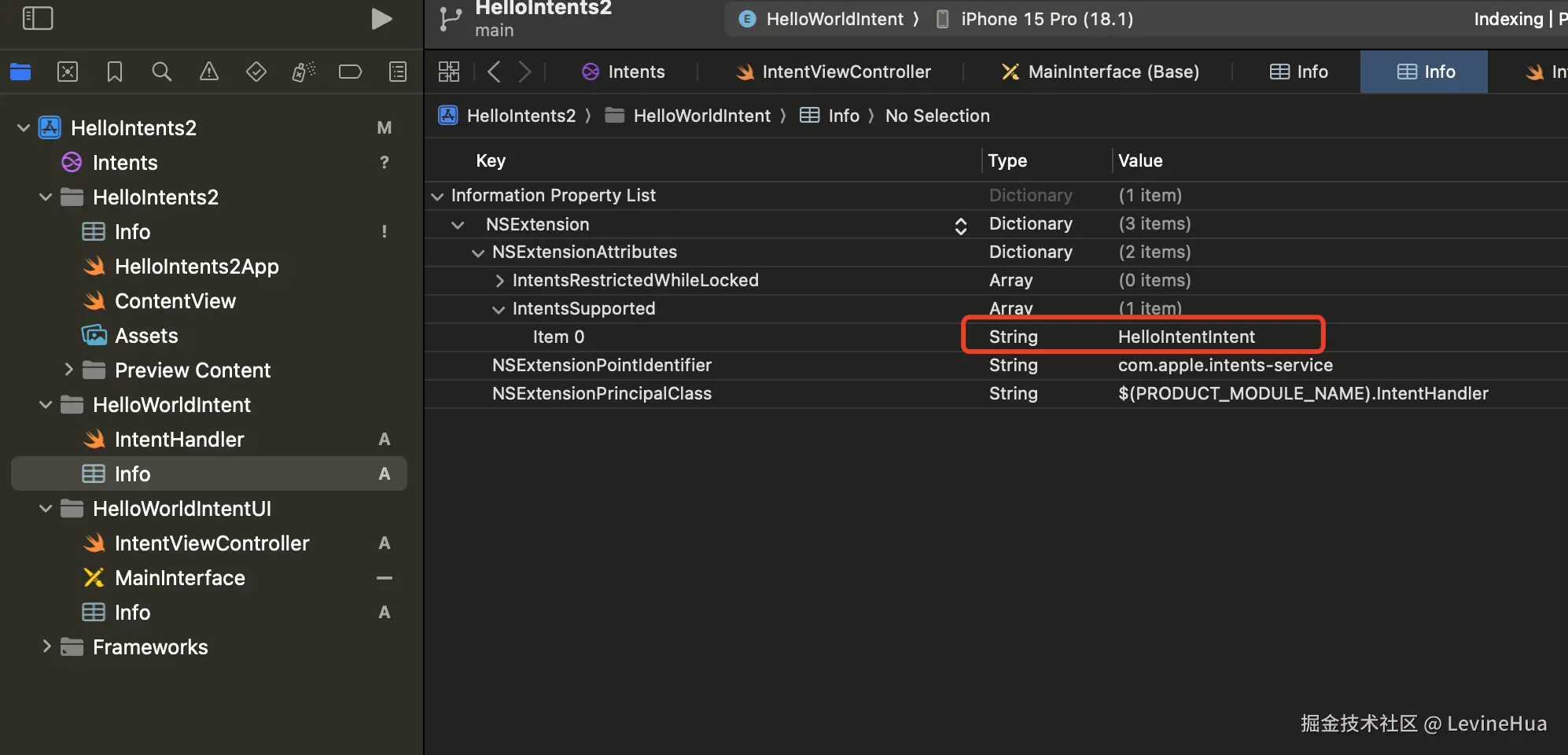Collapse the NSExtension dictionary

[x=458, y=225]
